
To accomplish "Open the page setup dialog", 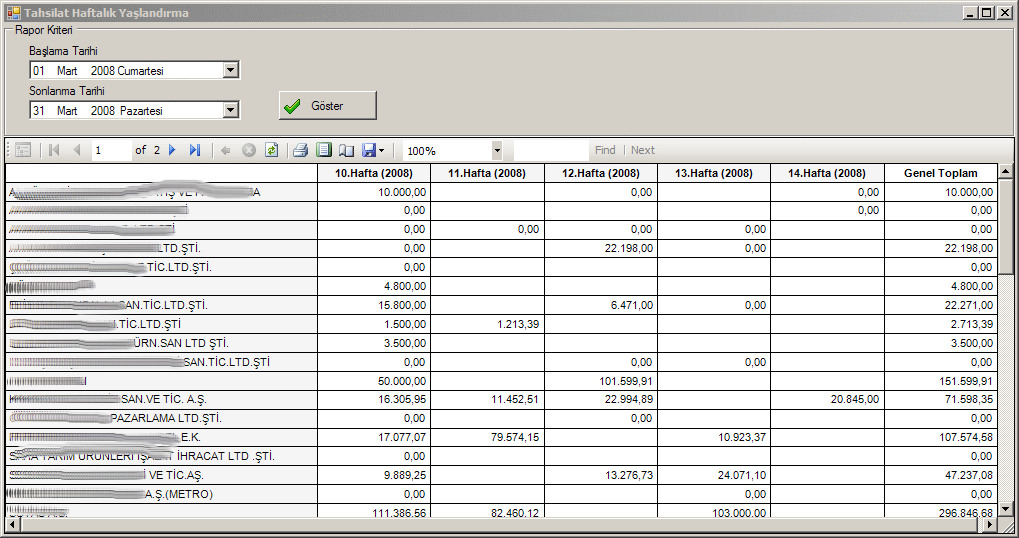I will pos(346,150).
